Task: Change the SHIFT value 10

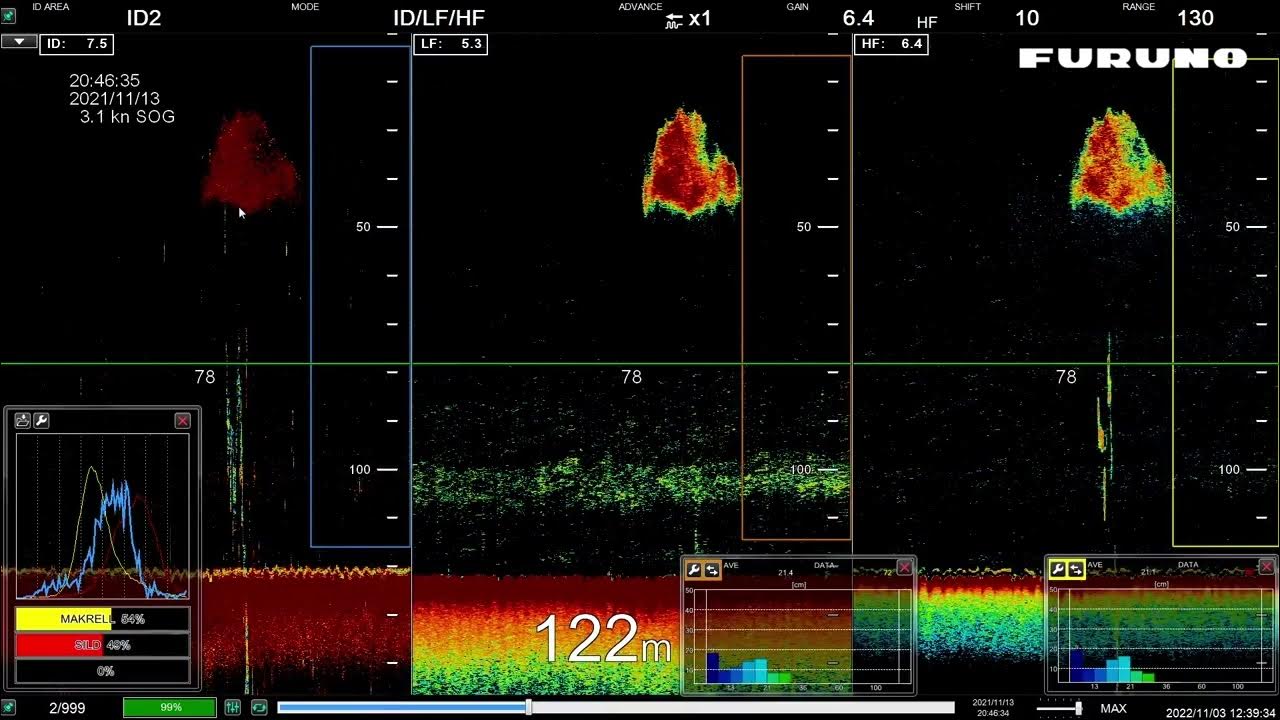Action: point(1027,18)
